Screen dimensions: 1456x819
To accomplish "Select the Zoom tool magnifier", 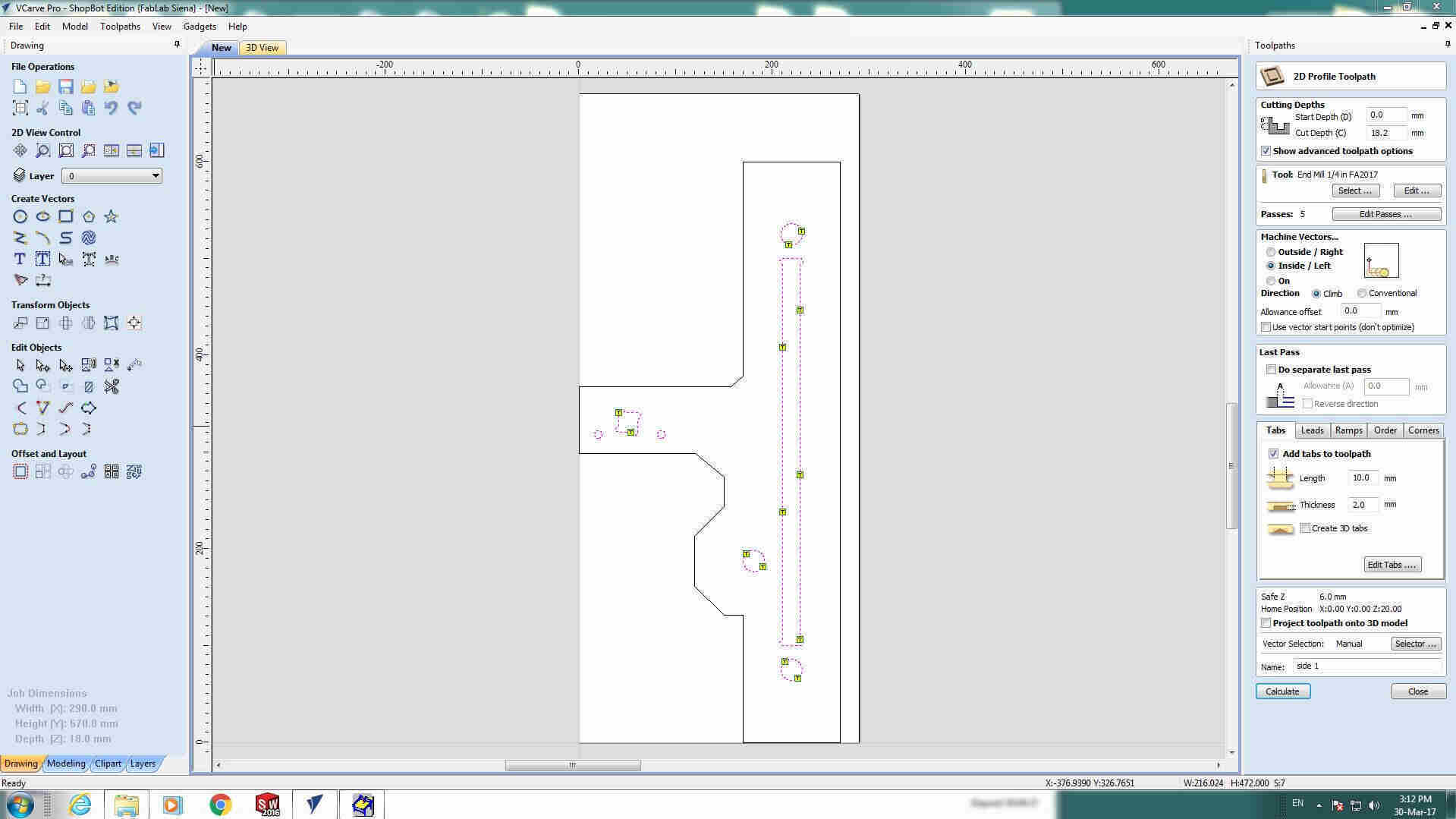I will click(x=43, y=150).
